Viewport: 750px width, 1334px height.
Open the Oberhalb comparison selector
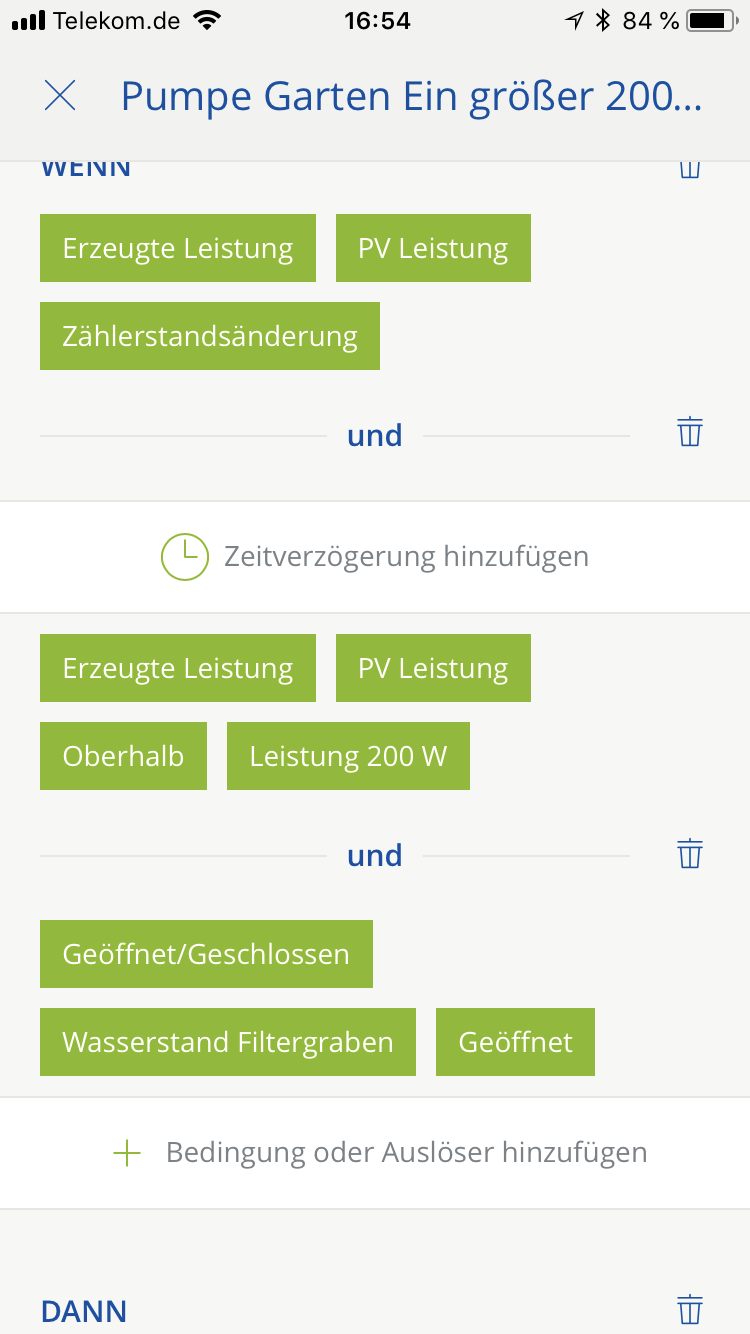(123, 756)
